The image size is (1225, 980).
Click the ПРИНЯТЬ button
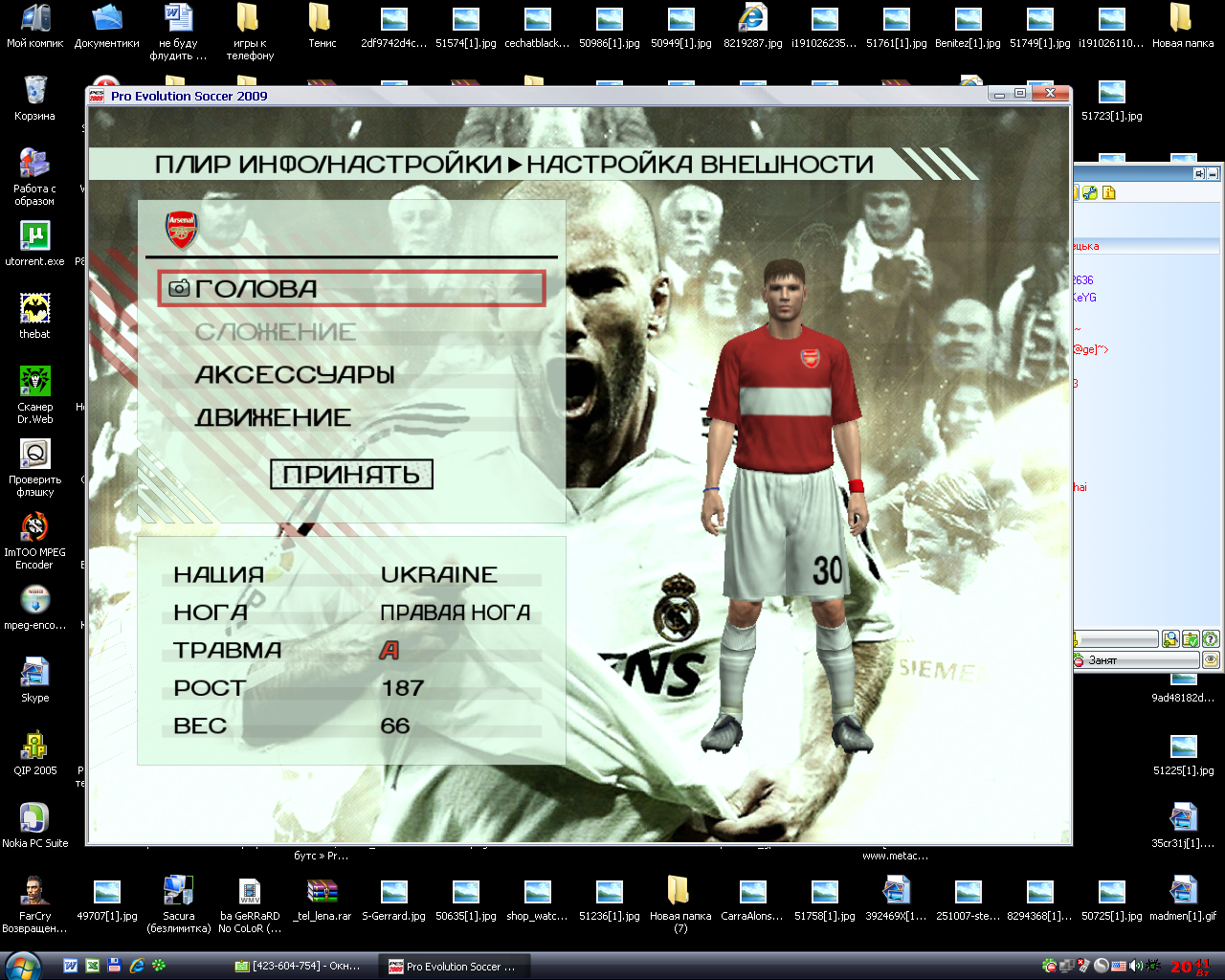[x=351, y=475]
